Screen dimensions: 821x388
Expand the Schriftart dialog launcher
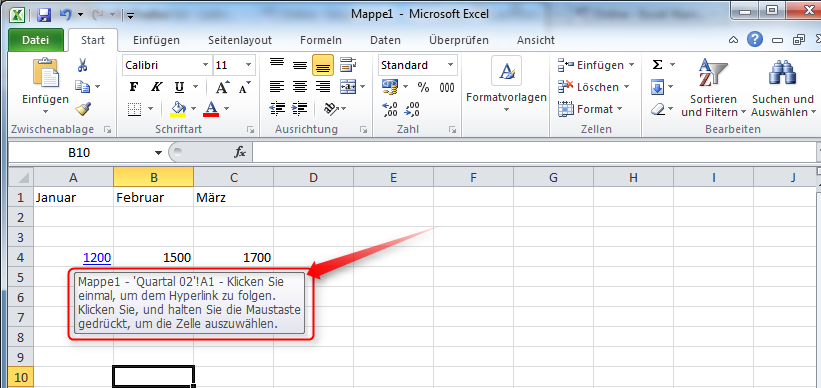pos(251,129)
